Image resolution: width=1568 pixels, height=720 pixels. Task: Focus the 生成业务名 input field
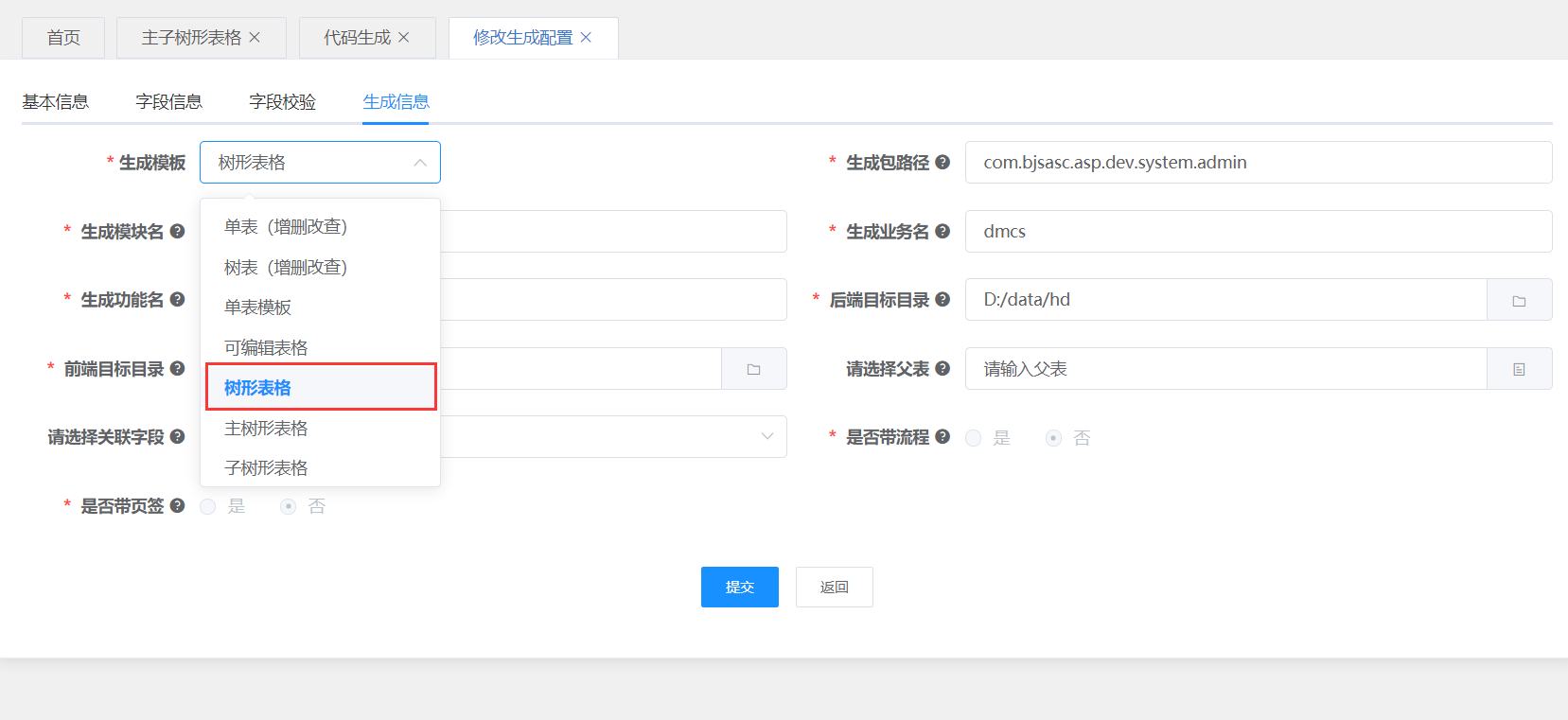1259,231
